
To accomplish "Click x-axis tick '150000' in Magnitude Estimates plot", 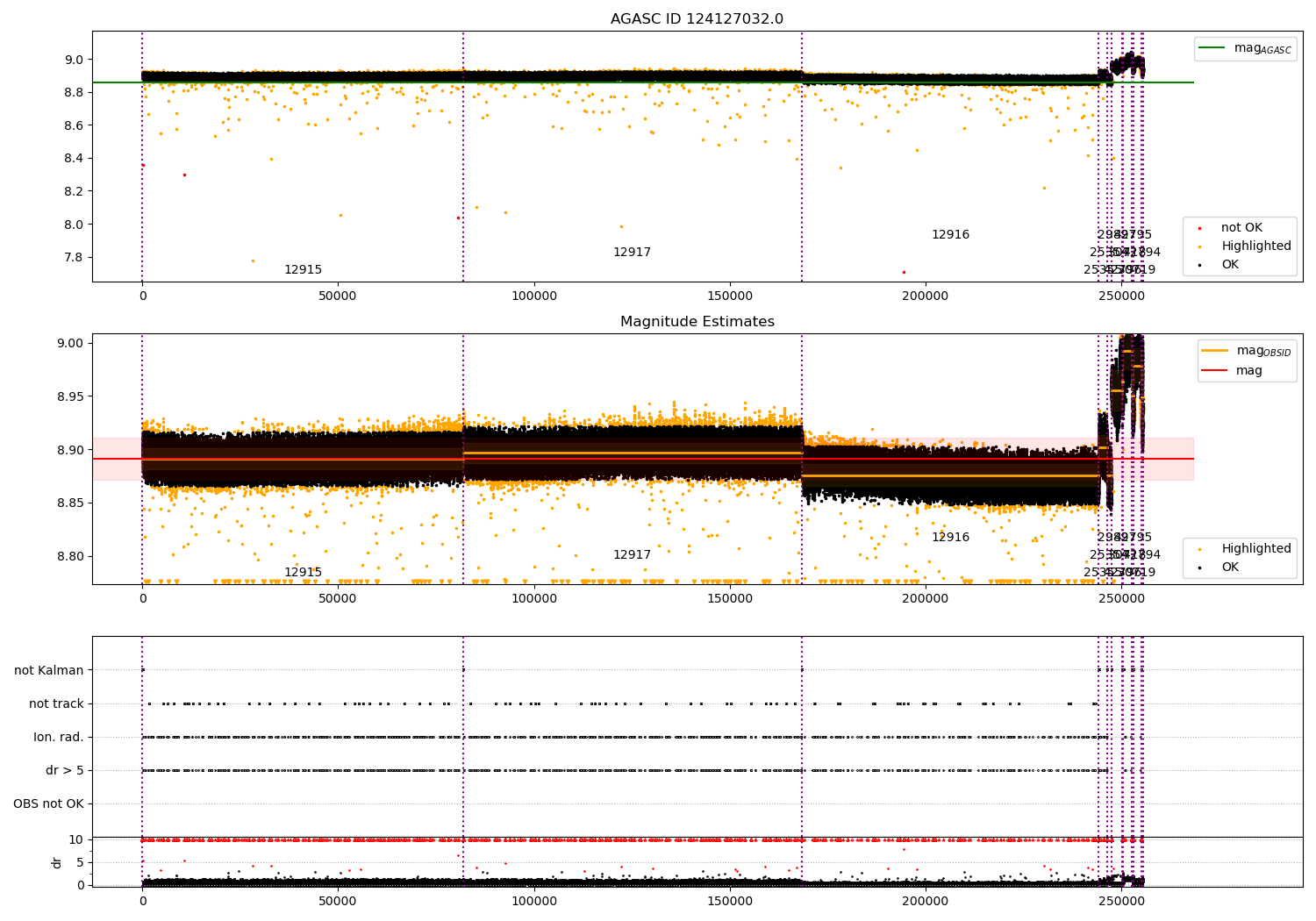I will coord(730,599).
